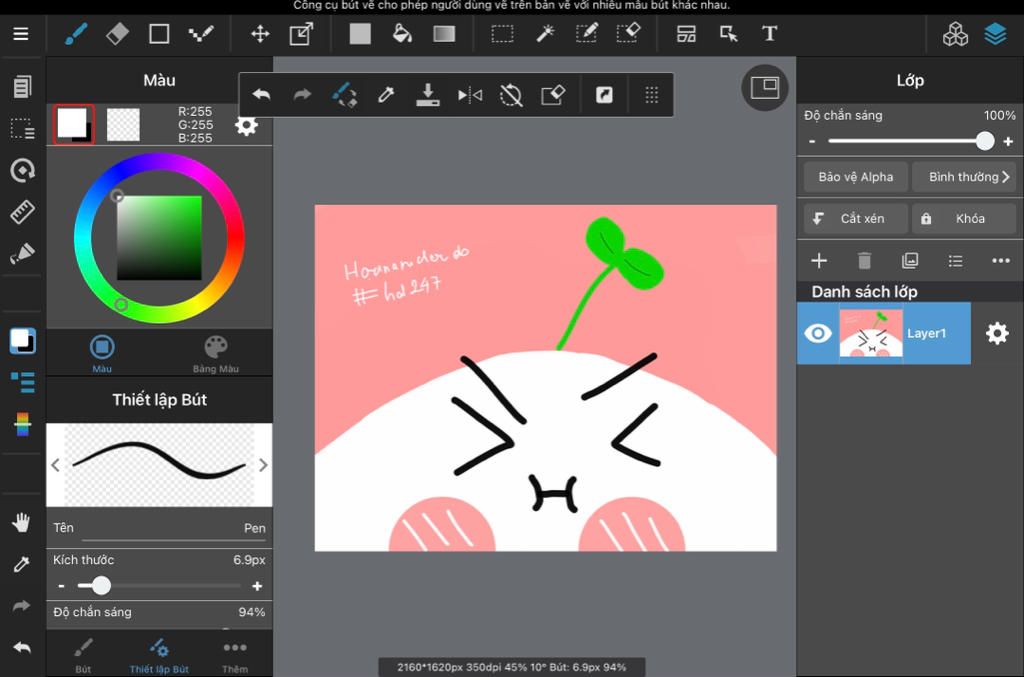The height and width of the screenshot is (677, 1024).
Task: Hide Layer1 with the eye icon
Action: (818, 333)
